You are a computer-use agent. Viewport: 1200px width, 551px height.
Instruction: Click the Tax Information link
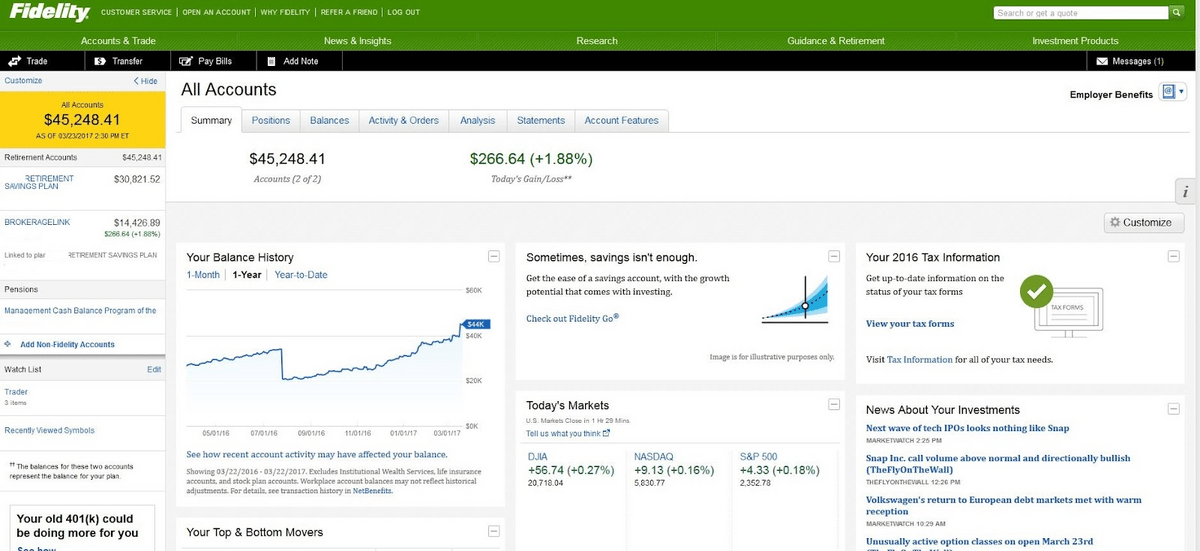(920, 360)
